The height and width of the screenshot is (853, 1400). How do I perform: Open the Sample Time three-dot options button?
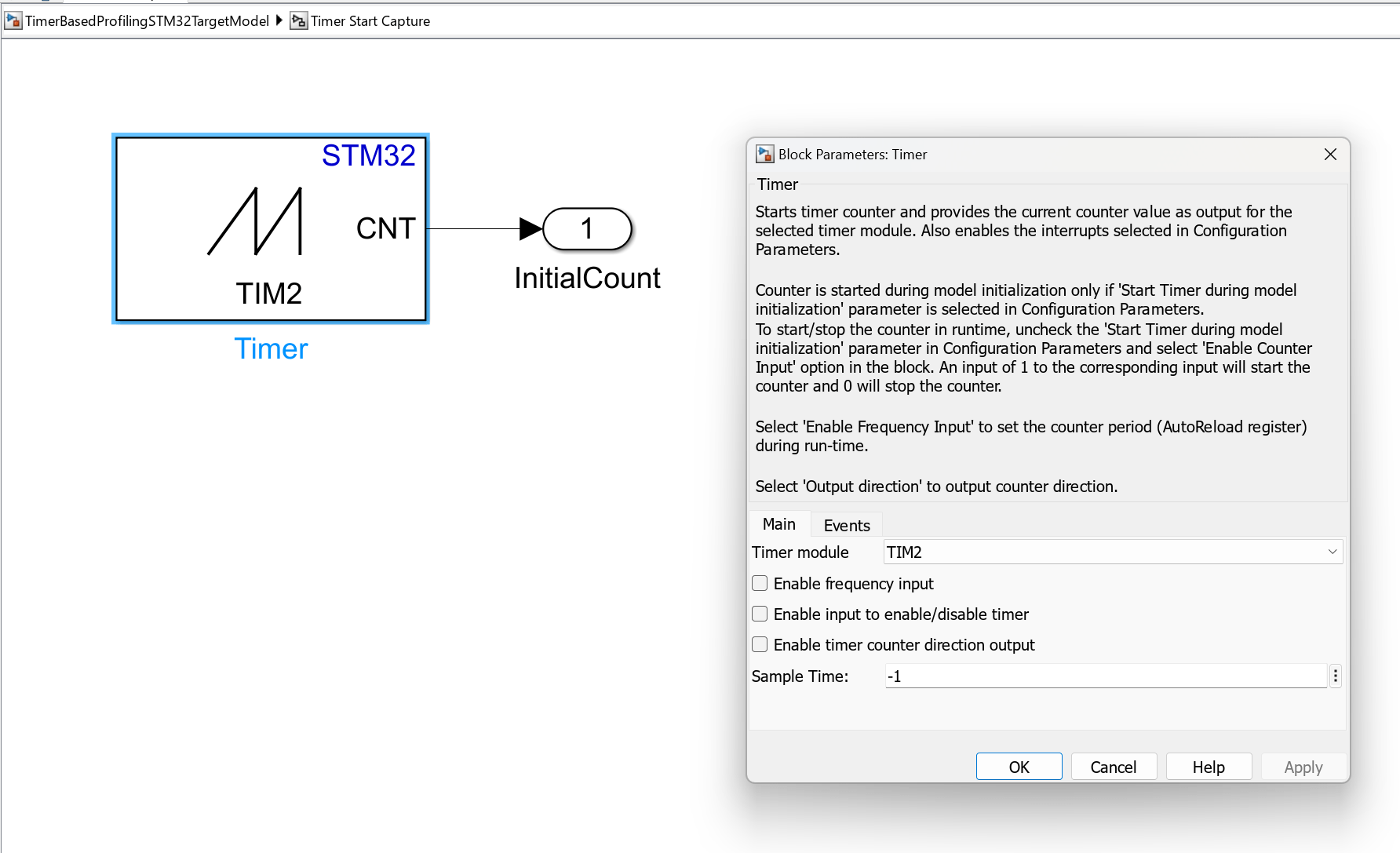[1335, 676]
